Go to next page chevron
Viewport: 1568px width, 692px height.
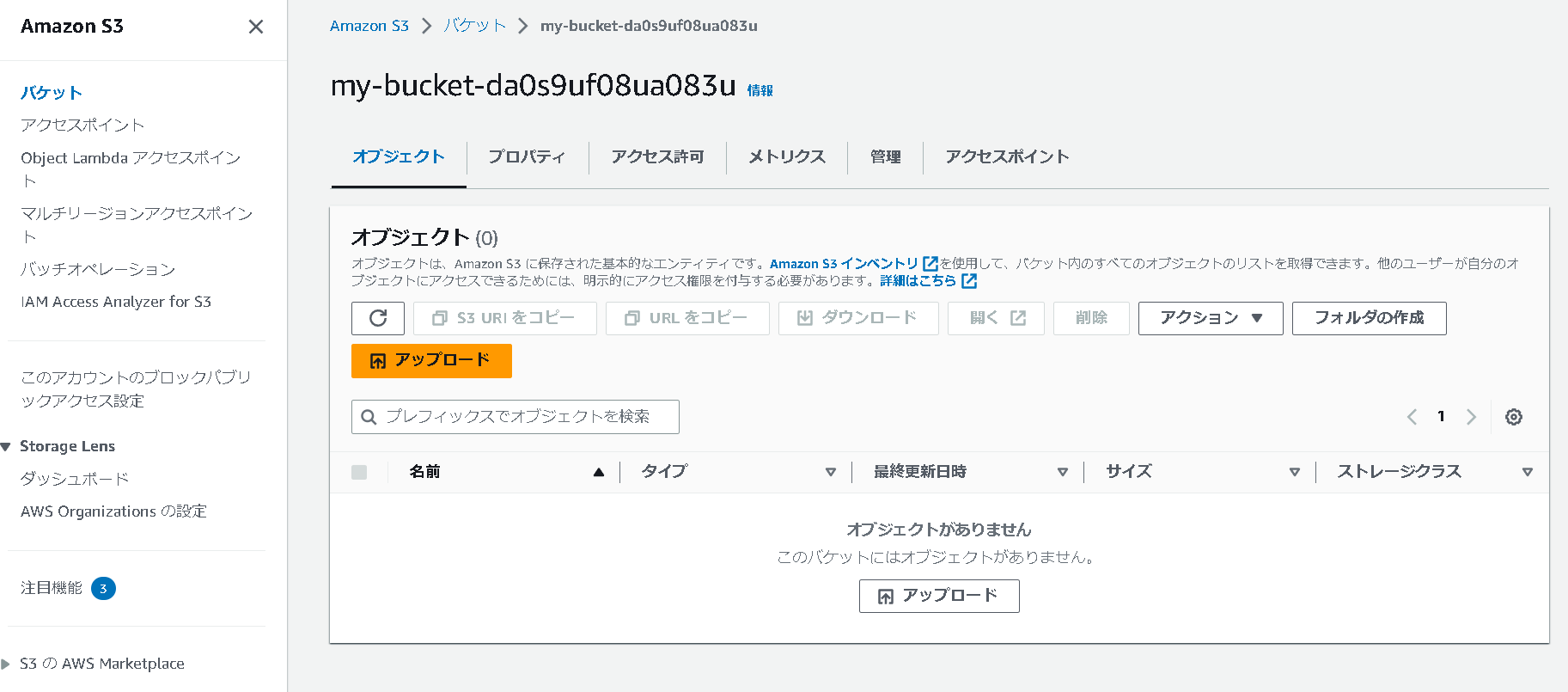1471,417
